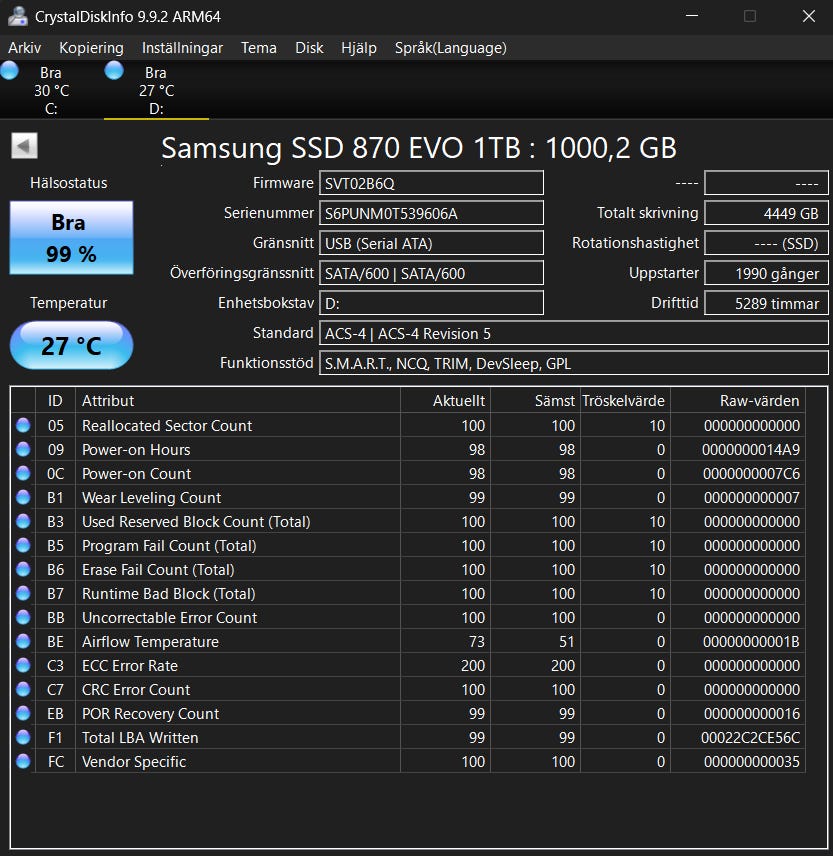Select the Reallocated Sector Count attribute text
Viewport: 833px width, 856px height.
167,426
